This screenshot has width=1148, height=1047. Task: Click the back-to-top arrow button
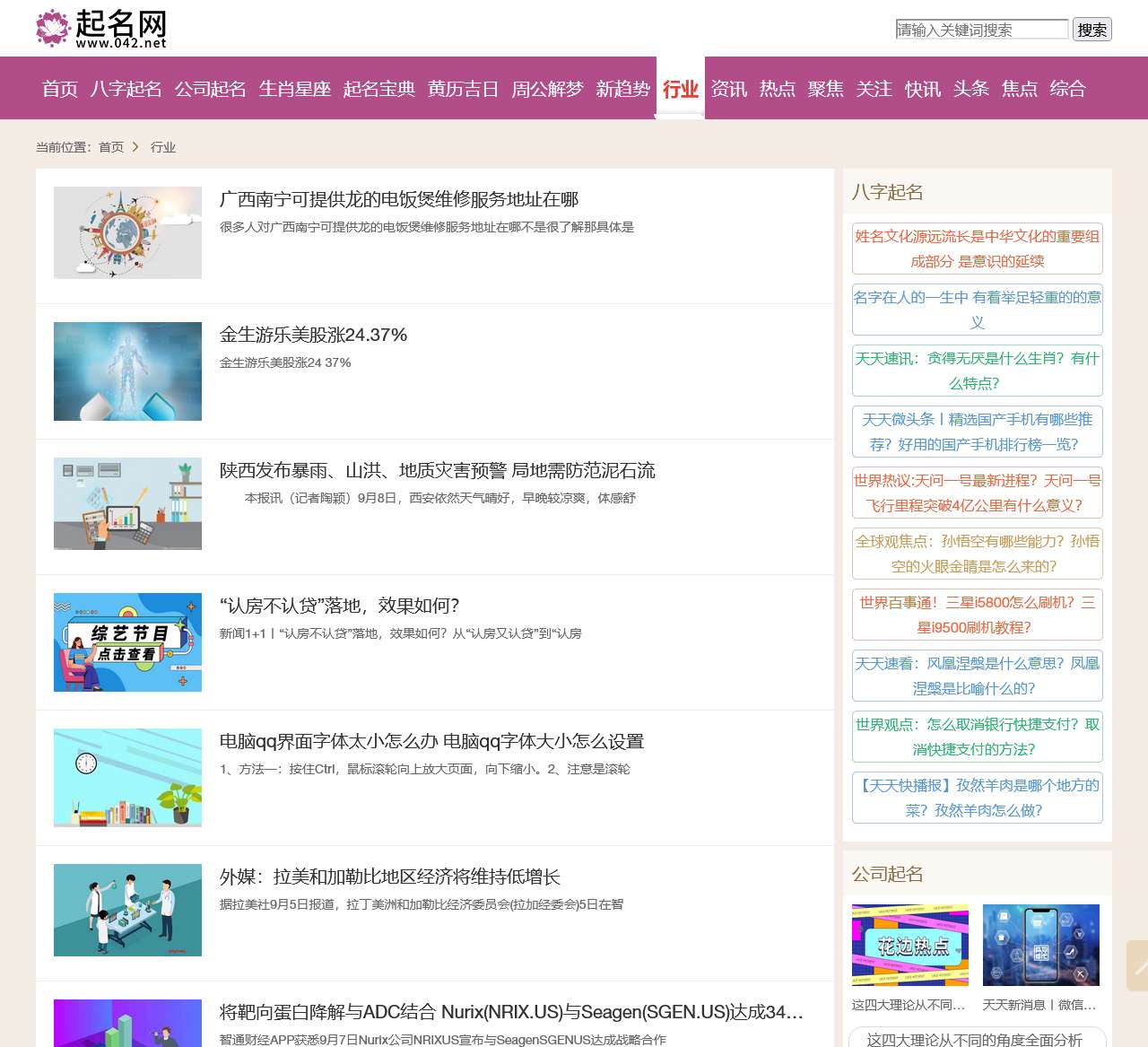pos(1137,965)
